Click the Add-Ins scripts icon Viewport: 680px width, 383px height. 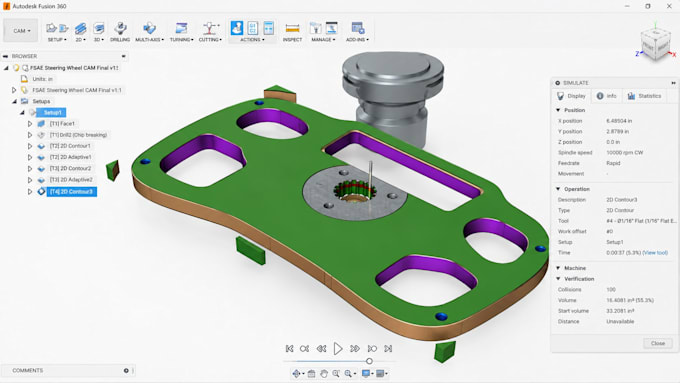358,28
